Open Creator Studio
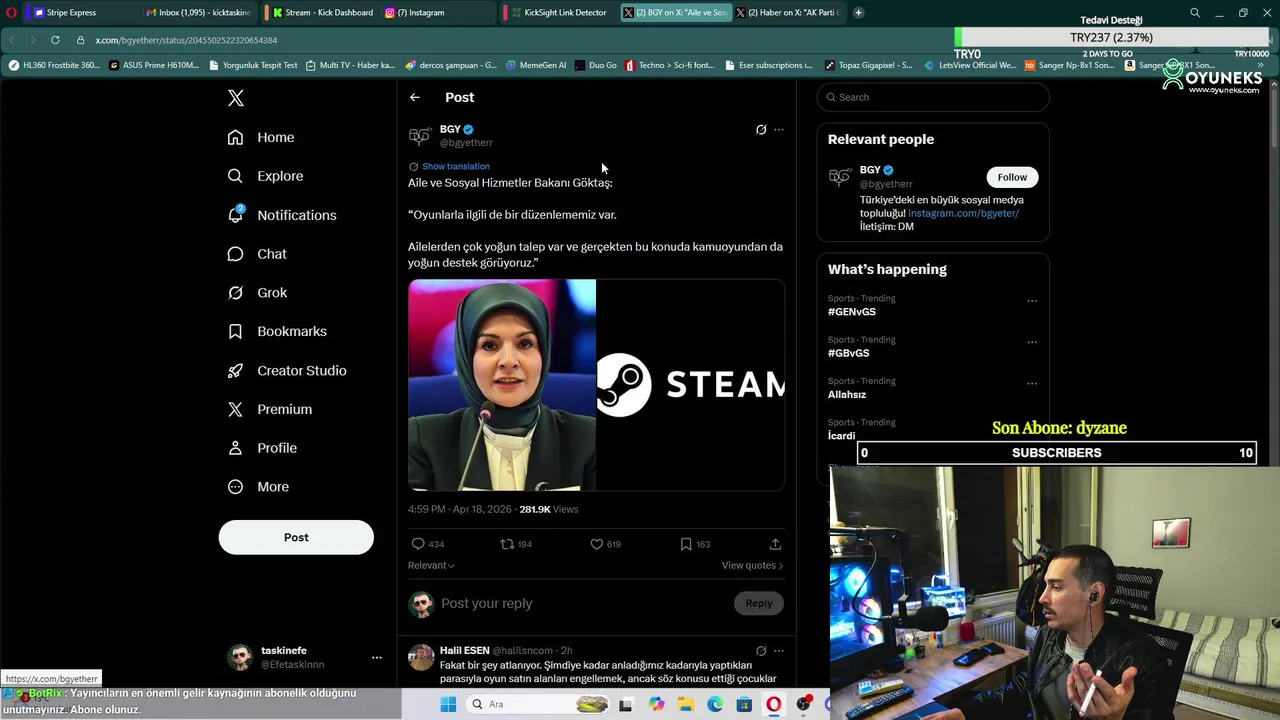The image size is (1280, 720). coord(286,370)
